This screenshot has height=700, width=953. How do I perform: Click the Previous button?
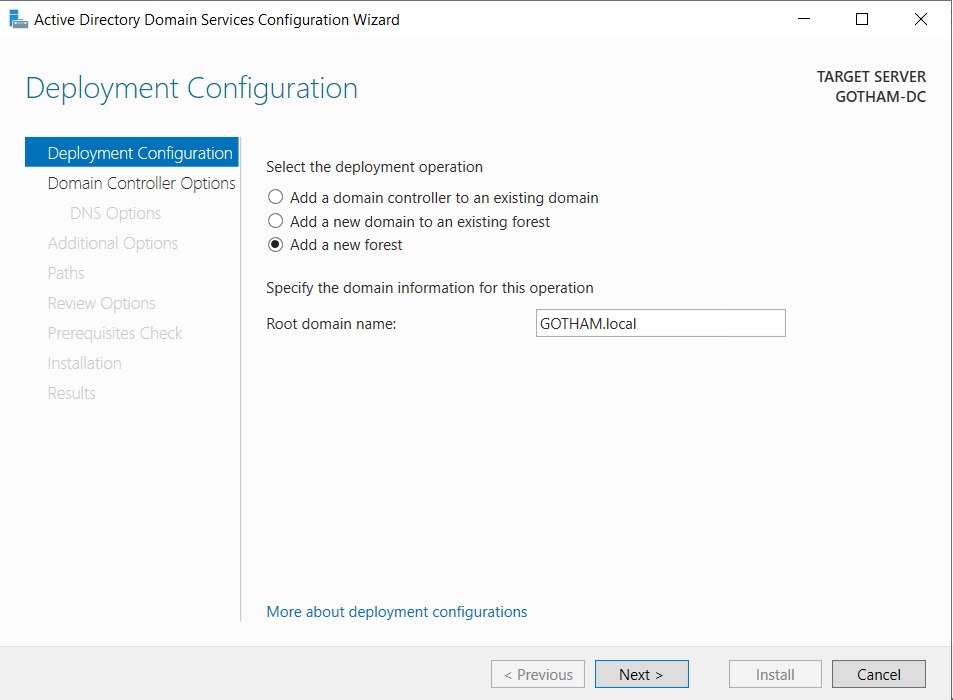[x=537, y=673]
